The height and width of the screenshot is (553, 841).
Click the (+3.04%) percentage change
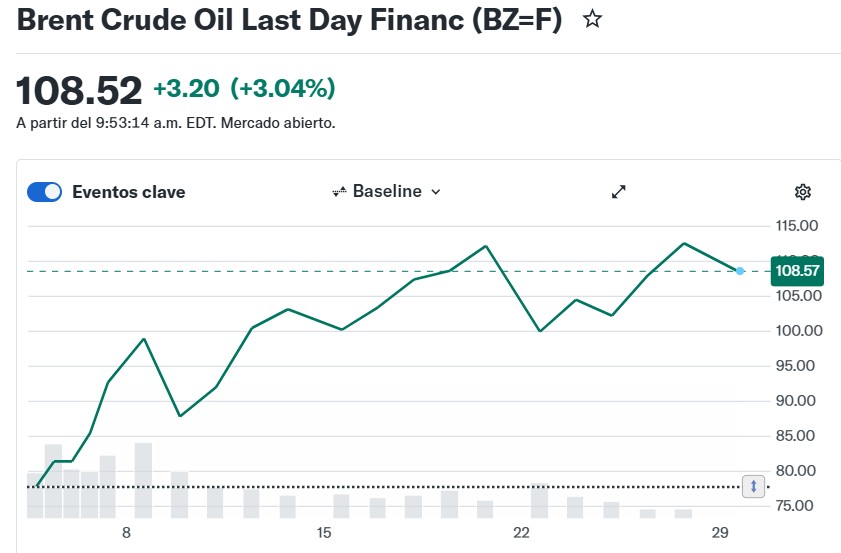click(283, 89)
